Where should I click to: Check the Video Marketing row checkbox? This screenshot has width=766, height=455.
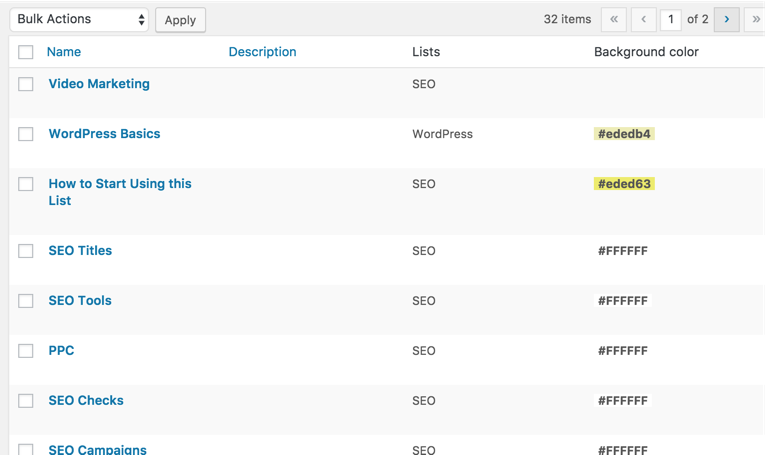coord(25,84)
